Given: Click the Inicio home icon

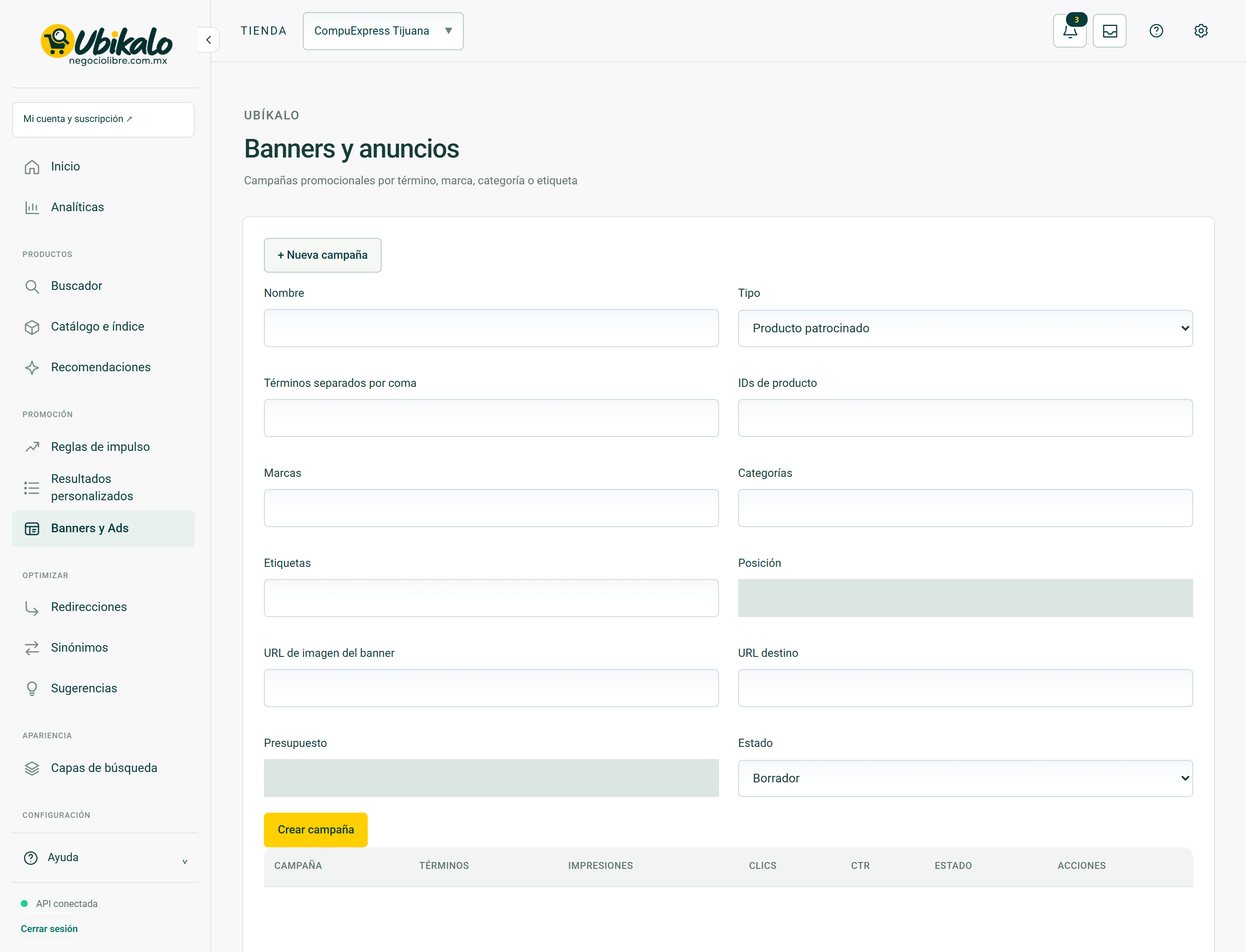Looking at the screenshot, I should pos(32,167).
